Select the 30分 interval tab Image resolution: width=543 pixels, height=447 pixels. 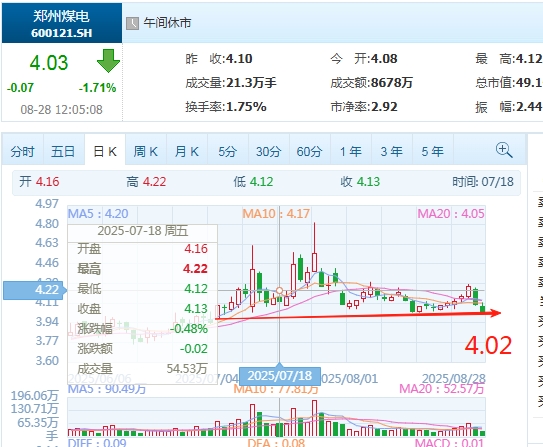268,152
